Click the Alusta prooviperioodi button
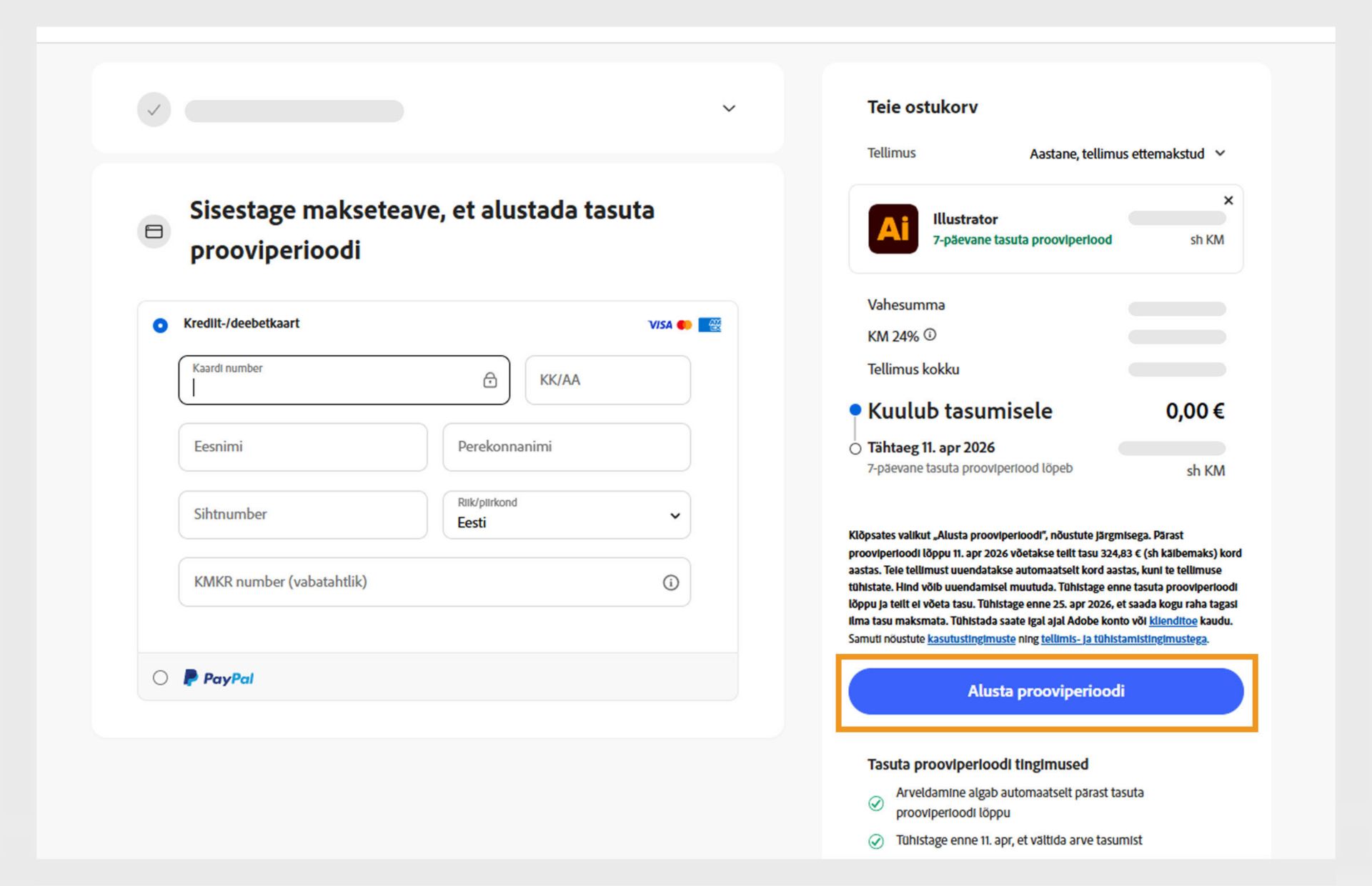This screenshot has height=886, width=1372. pos(1046,691)
